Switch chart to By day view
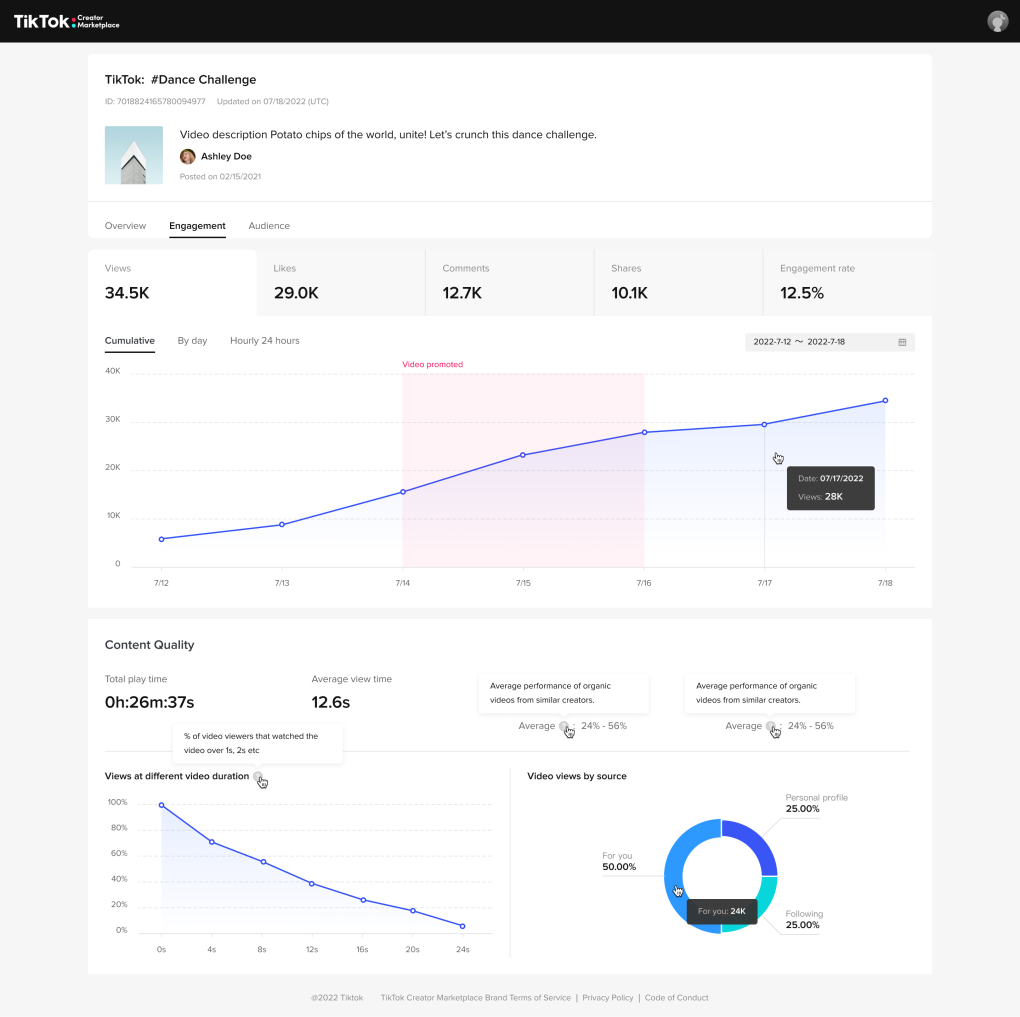The image size is (1020, 1017). click(192, 341)
